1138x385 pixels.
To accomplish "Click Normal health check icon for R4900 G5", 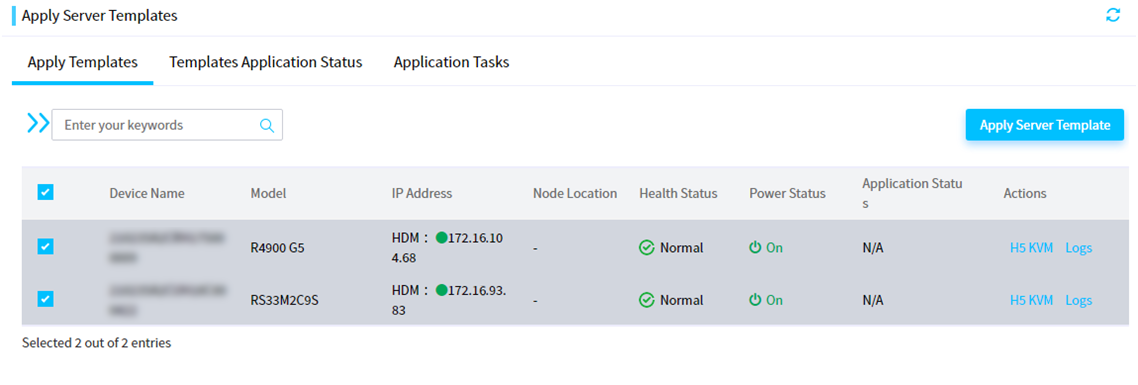I will pyautogui.click(x=647, y=248).
